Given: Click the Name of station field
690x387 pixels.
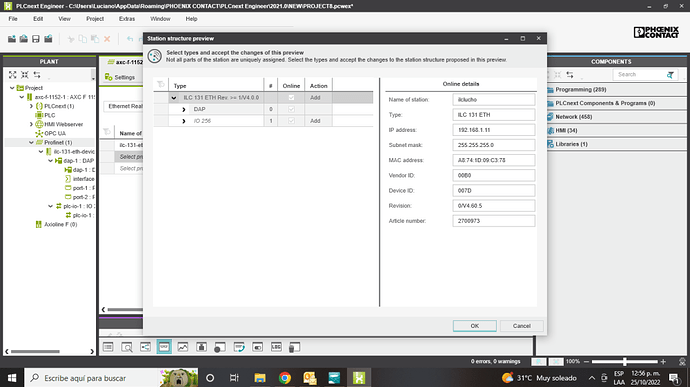Looking at the screenshot, I should 494,100.
